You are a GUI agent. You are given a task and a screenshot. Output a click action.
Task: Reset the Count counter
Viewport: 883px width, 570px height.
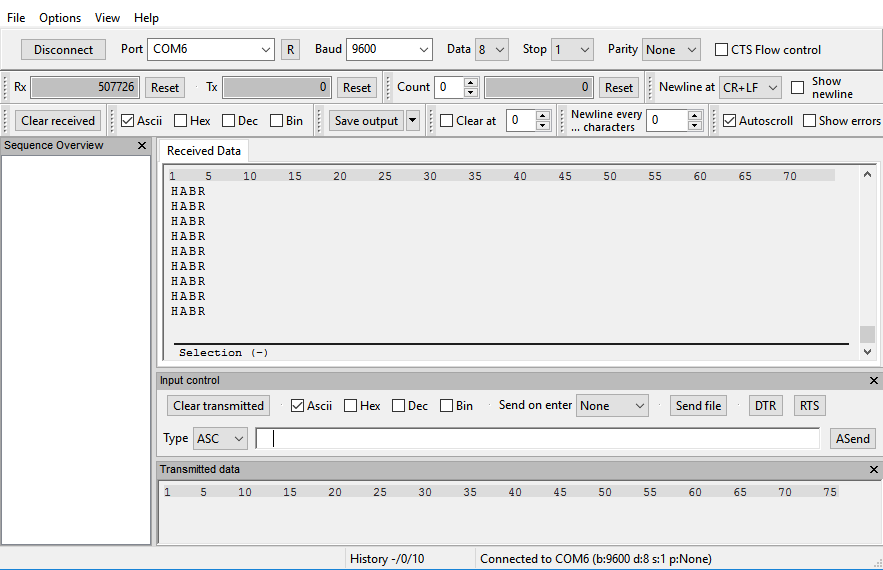[x=619, y=87]
